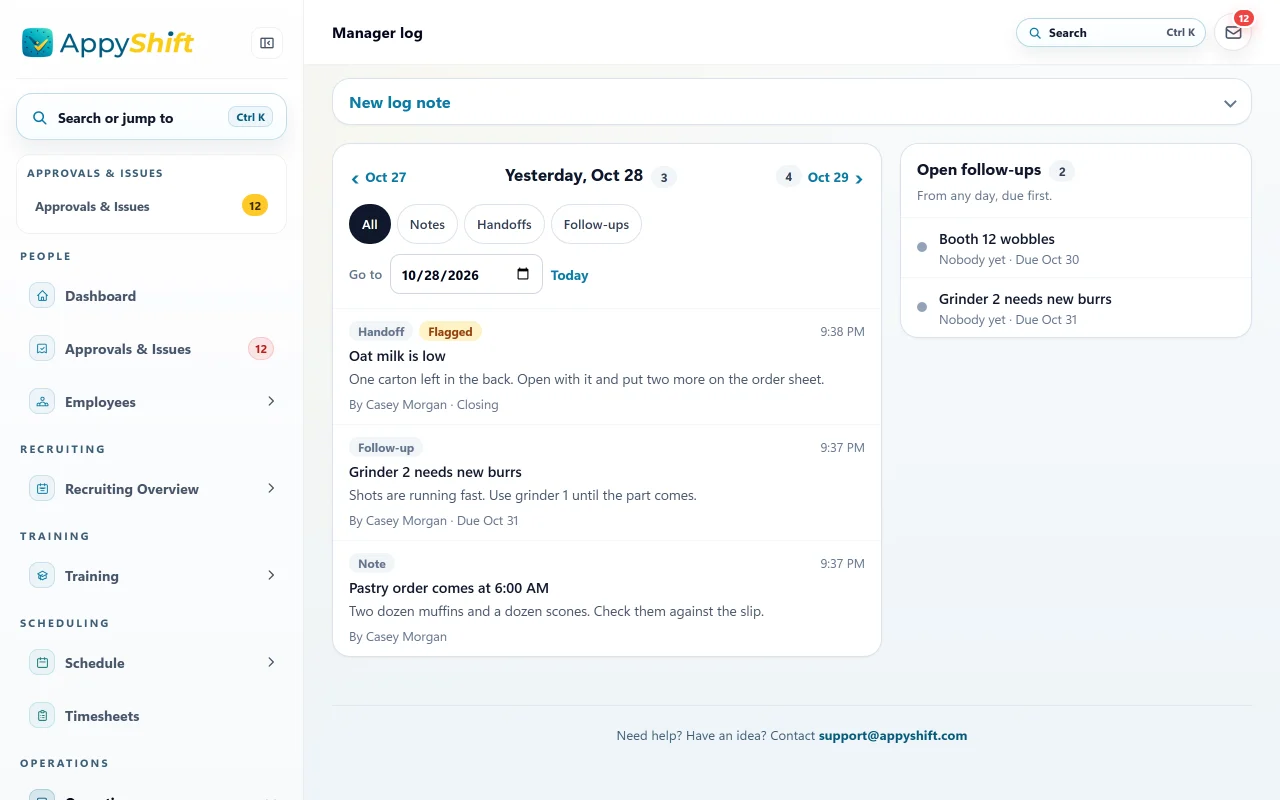
Task: Open the Pastry order comes at 6:00 AM note
Action: (x=607, y=599)
